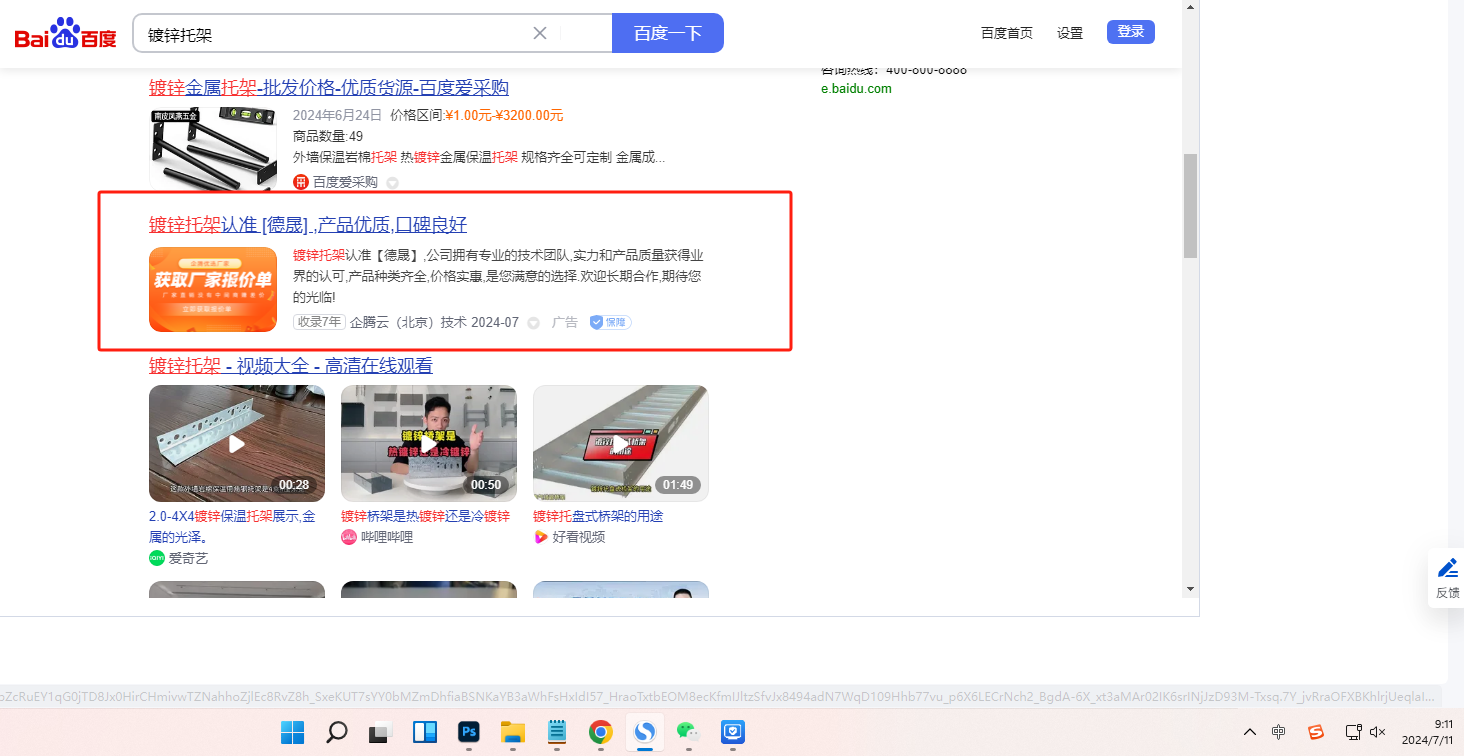This screenshot has height=756, width=1464.
Task: Go to Baidu home via the logo
Action: click(x=66, y=34)
